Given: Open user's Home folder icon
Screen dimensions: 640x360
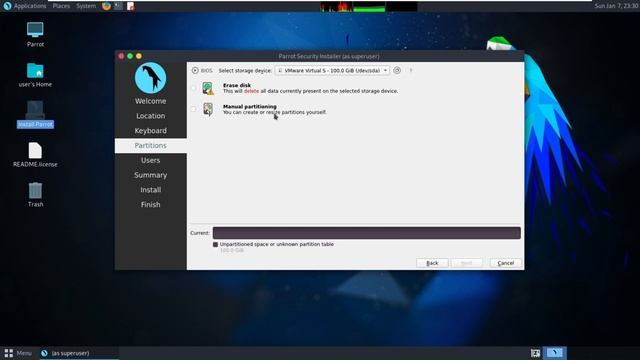Looking at the screenshot, I should click(x=35, y=75).
